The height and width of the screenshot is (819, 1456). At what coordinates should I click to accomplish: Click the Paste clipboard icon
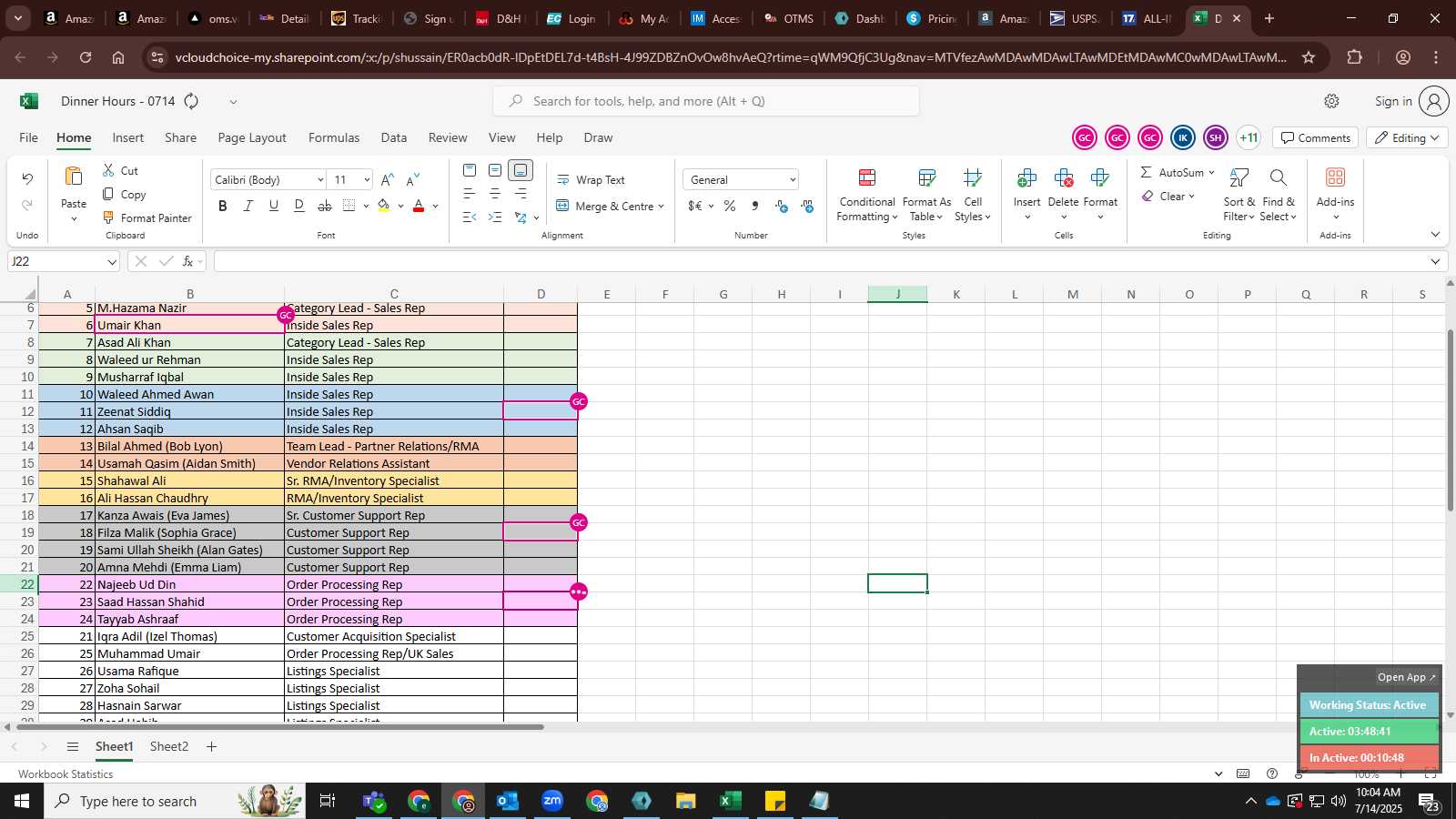point(74,177)
